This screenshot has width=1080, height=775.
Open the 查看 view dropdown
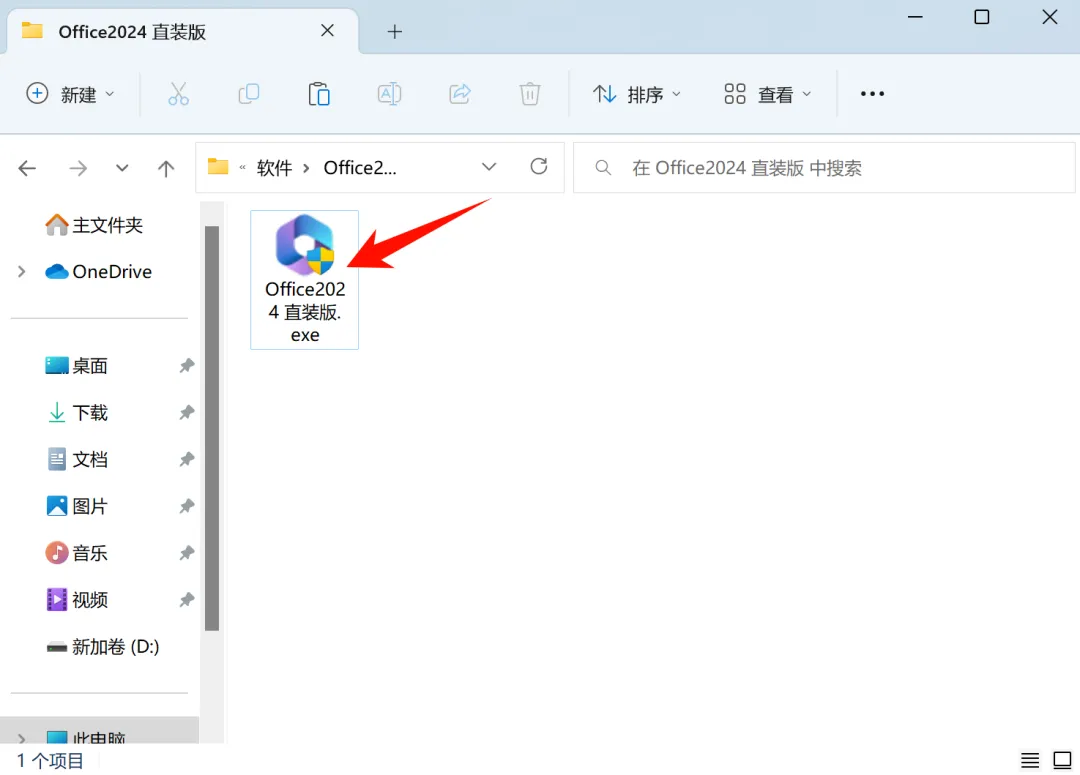pyautogui.click(x=768, y=94)
